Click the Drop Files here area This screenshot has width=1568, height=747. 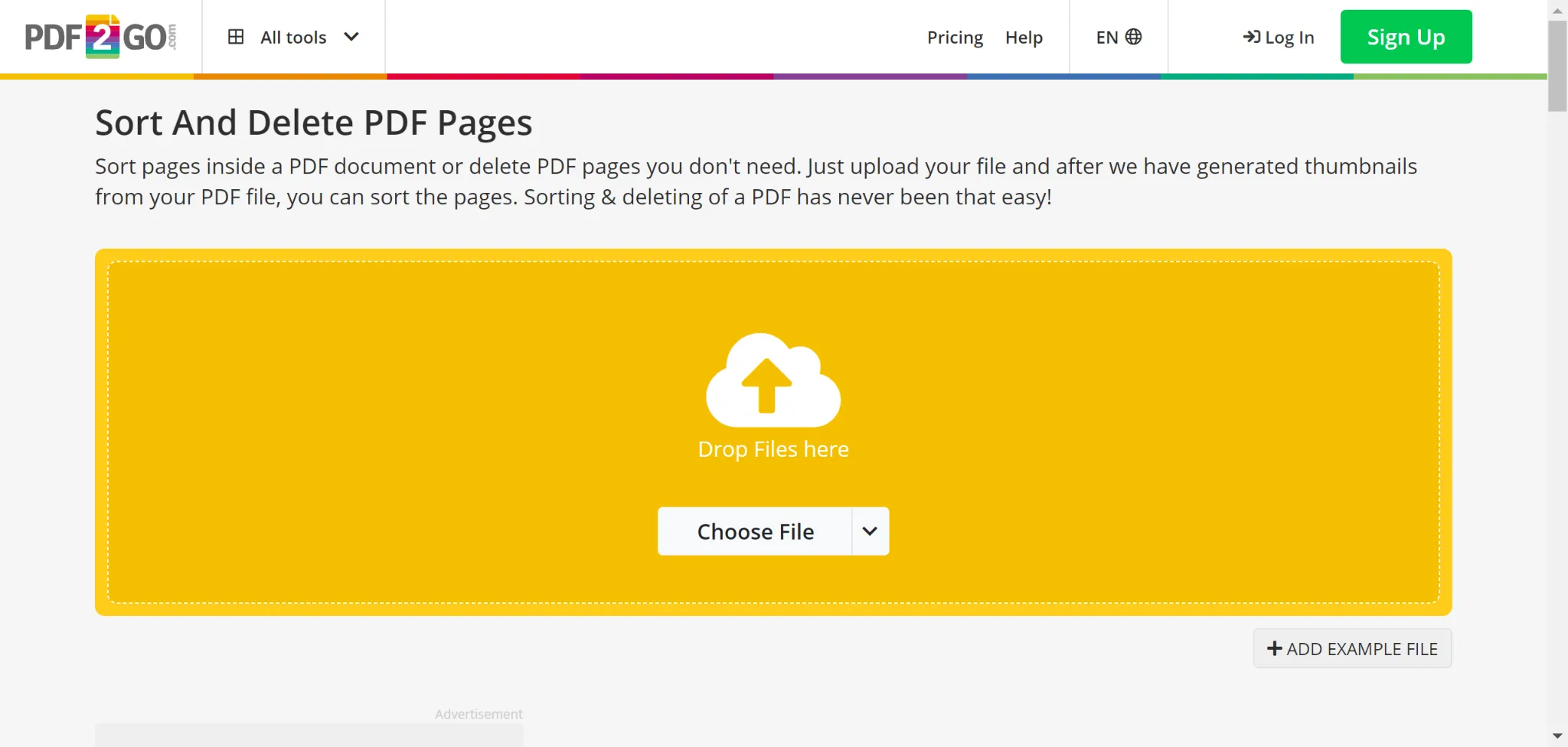773,449
